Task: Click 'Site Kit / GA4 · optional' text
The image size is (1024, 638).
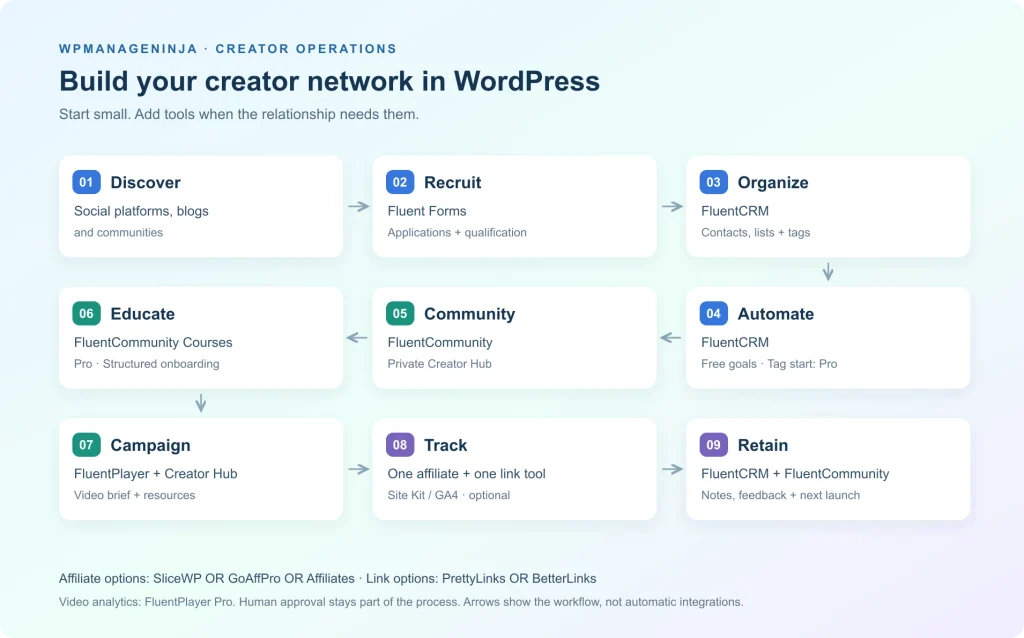Action: pyautogui.click(x=449, y=495)
